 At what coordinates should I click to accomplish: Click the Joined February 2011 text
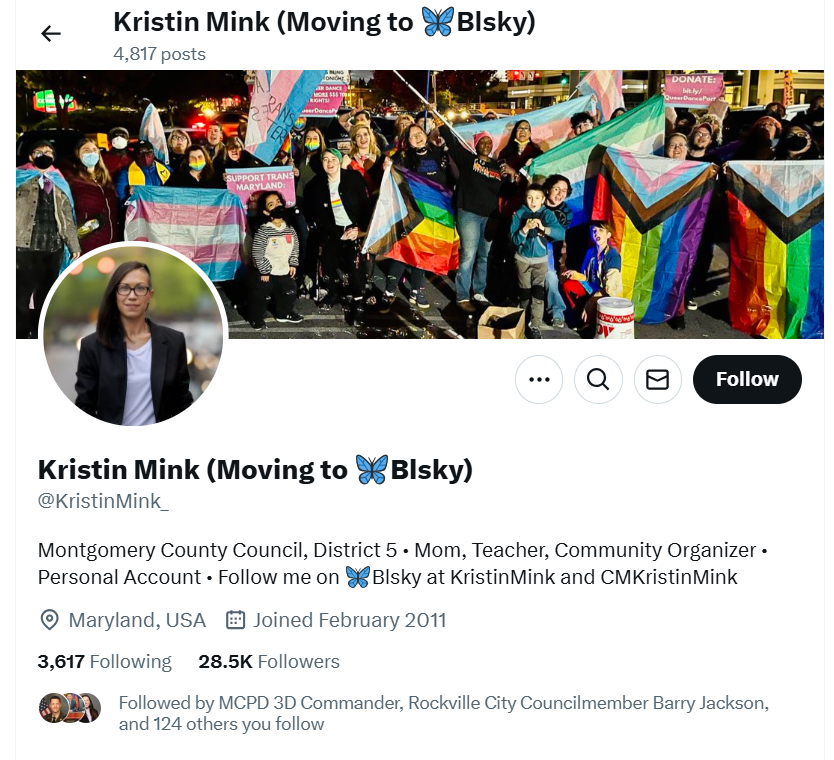(x=349, y=620)
